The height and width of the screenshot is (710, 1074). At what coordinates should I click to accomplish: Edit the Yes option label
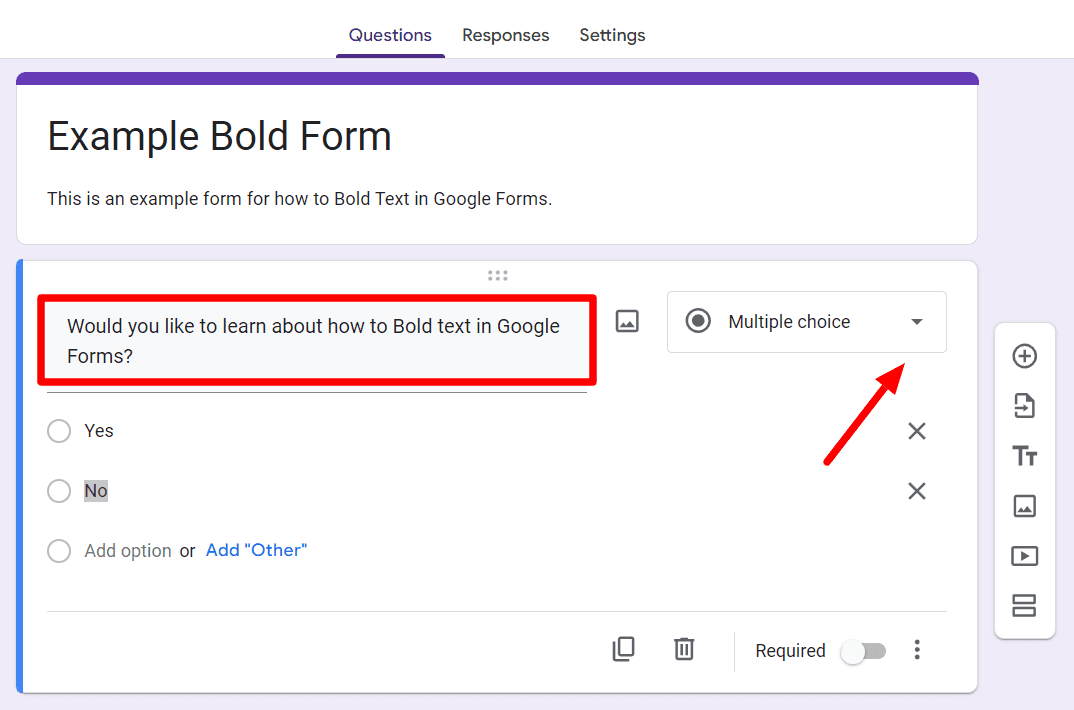click(99, 431)
